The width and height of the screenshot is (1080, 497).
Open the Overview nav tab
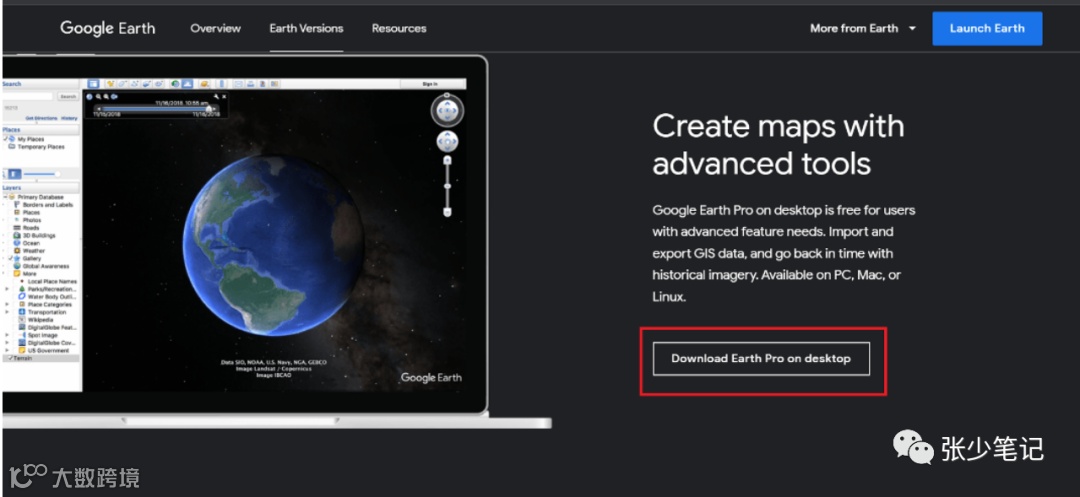click(x=216, y=28)
